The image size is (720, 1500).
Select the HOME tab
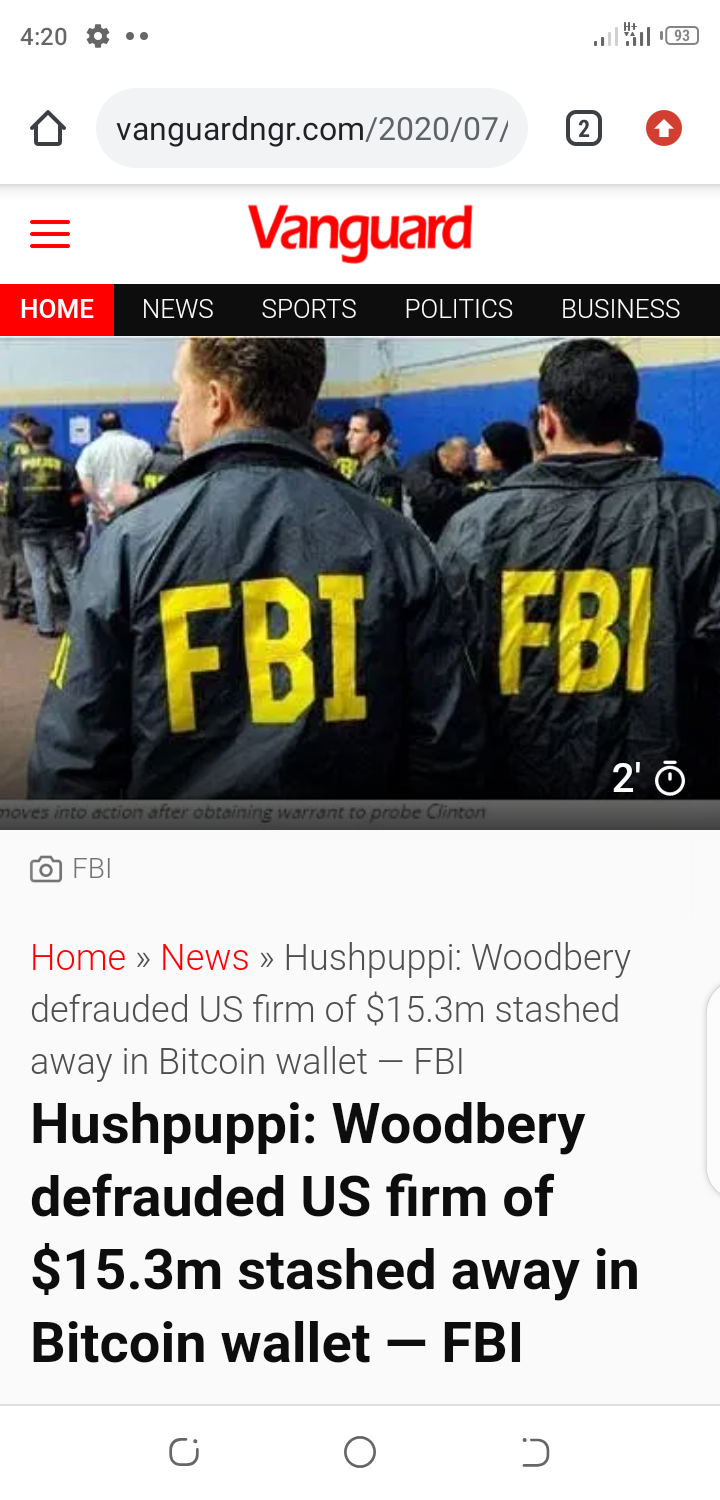[x=57, y=309]
